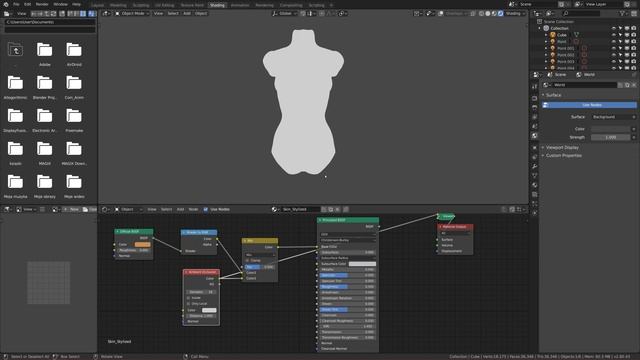The height and width of the screenshot is (360, 640).
Task: Open the Render menu
Action: [x=42, y=4]
